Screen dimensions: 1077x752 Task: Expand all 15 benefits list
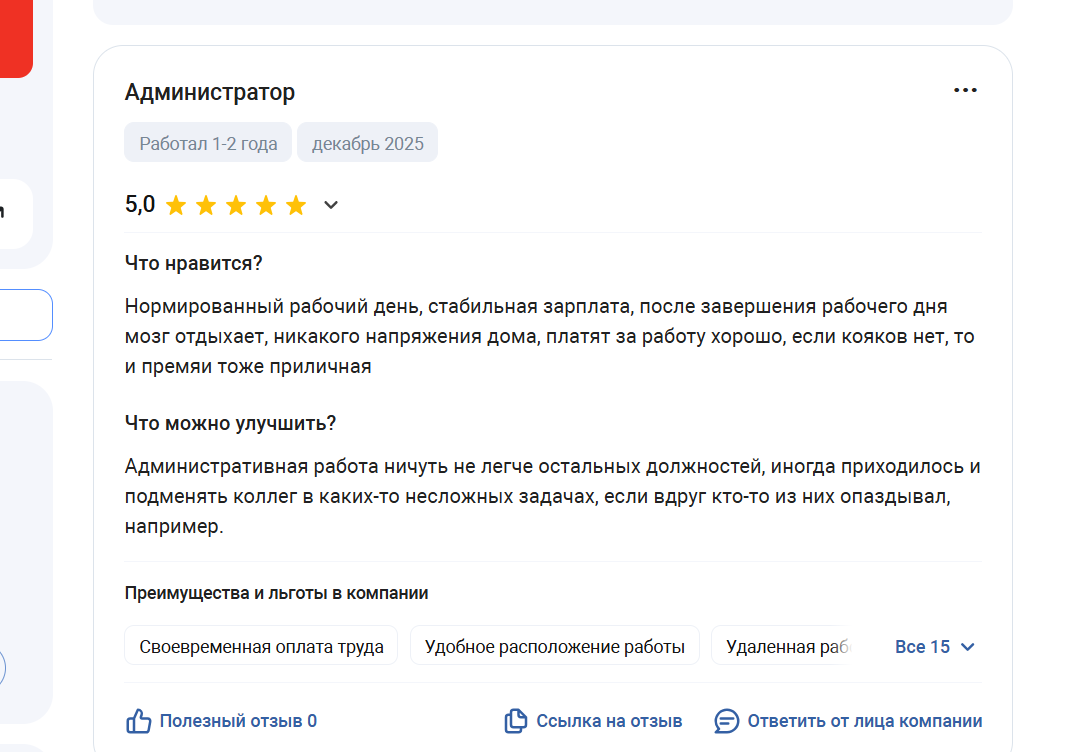click(923, 647)
